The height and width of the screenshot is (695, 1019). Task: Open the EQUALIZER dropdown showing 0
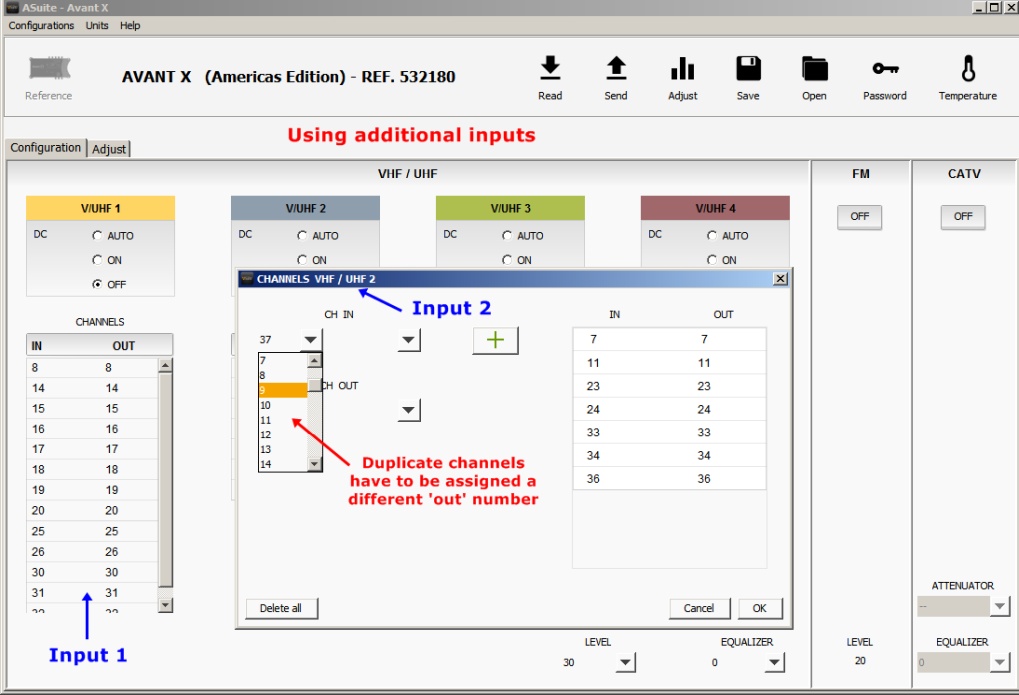[774, 662]
